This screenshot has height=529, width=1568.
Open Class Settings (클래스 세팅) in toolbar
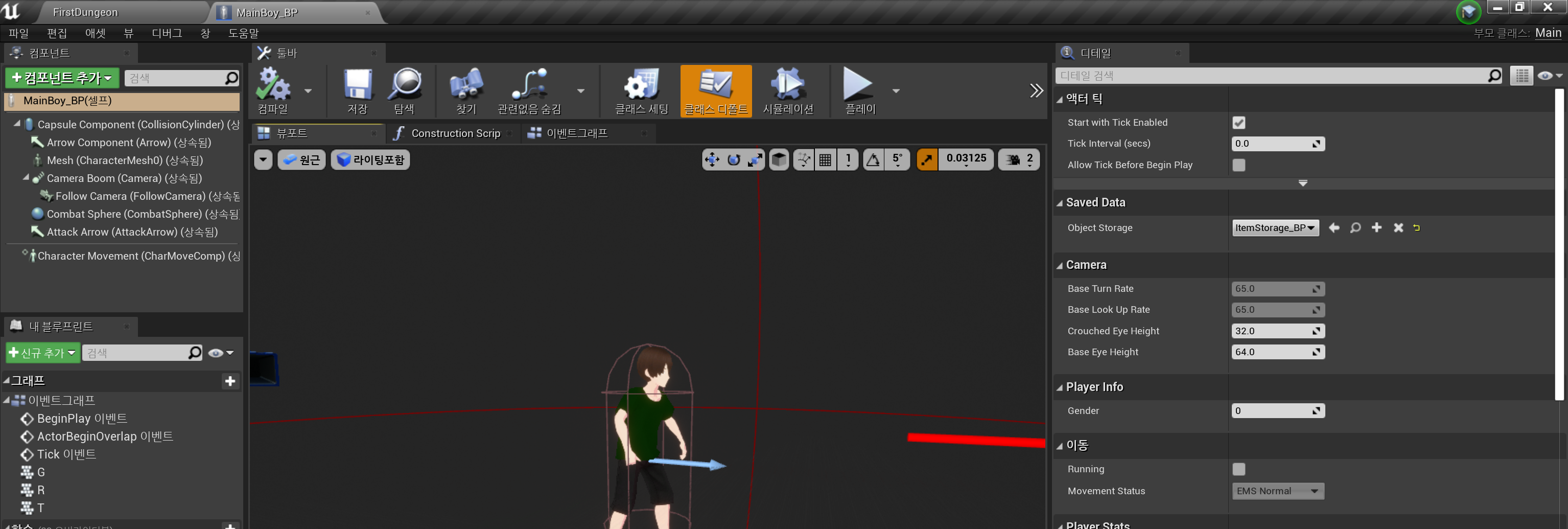coord(641,86)
